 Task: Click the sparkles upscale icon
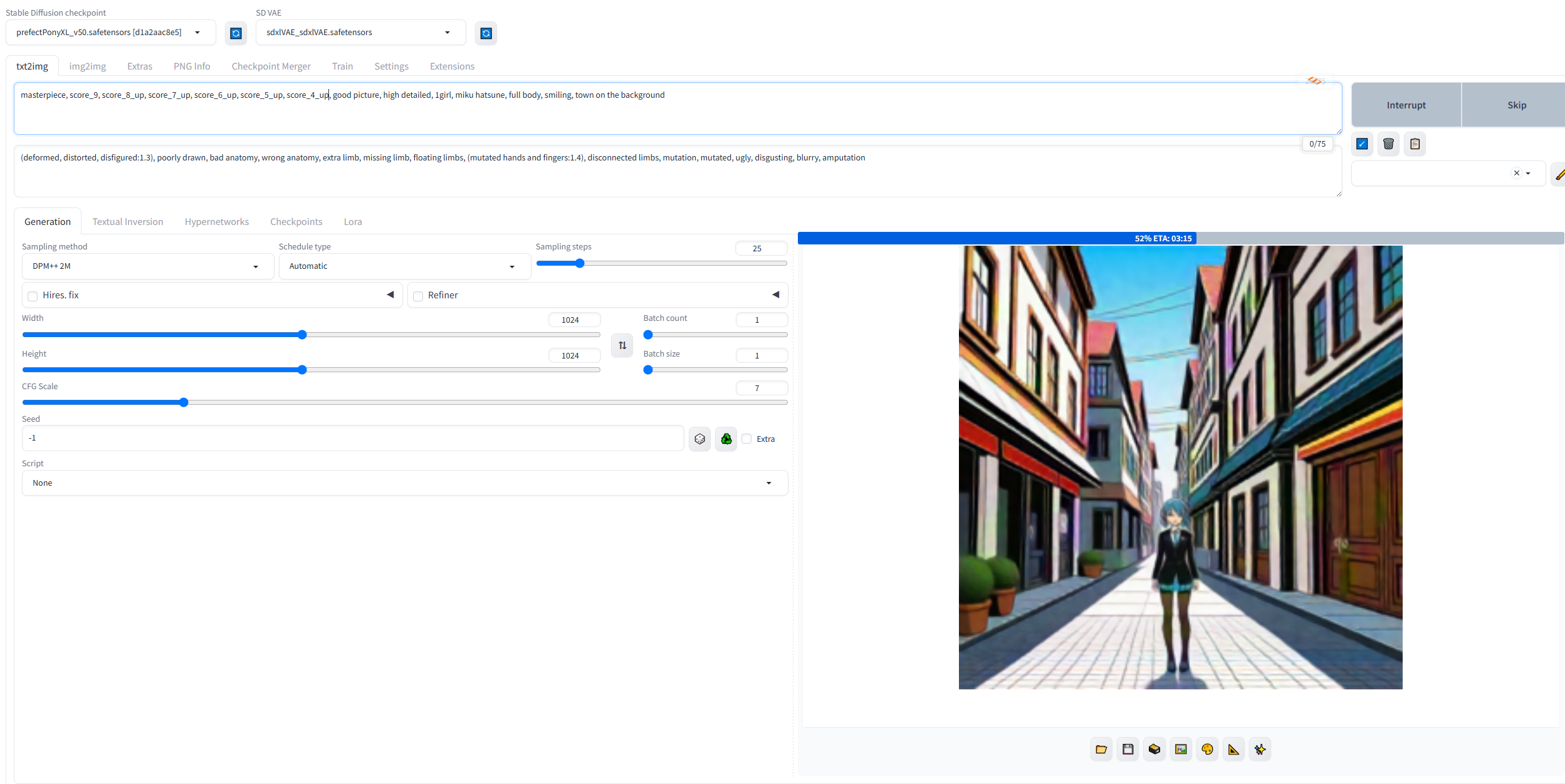[x=1260, y=749]
